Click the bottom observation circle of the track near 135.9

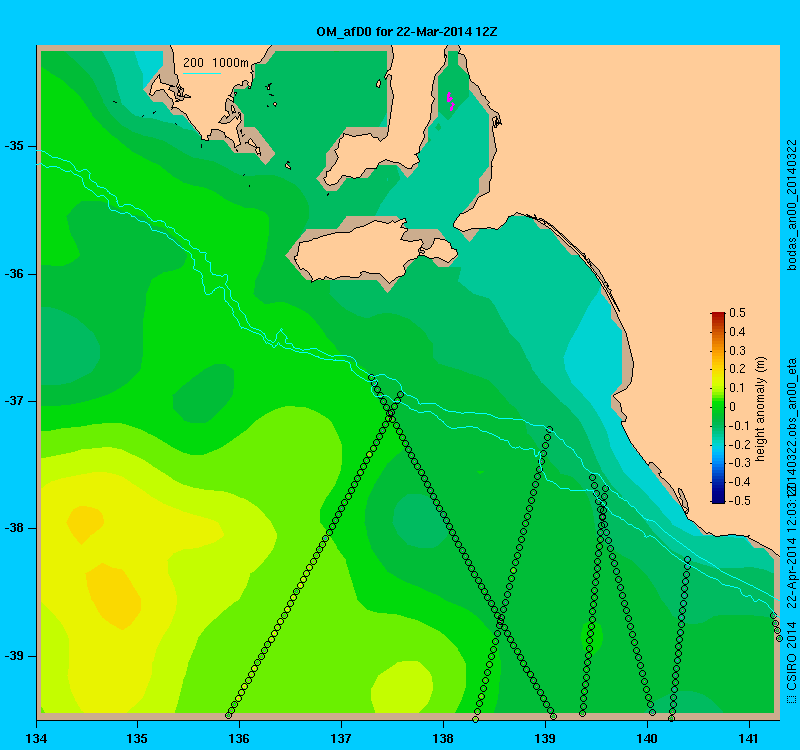(x=229, y=715)
